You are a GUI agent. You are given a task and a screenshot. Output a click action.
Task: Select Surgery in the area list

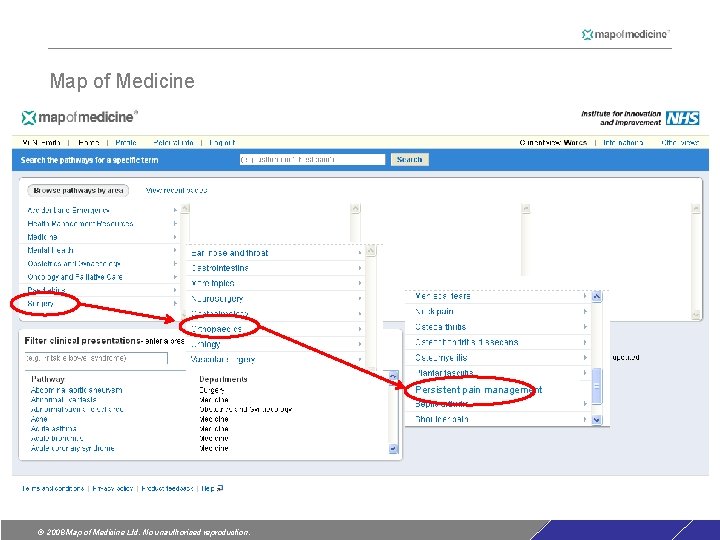pyautogui.click(x=40, y=304)
